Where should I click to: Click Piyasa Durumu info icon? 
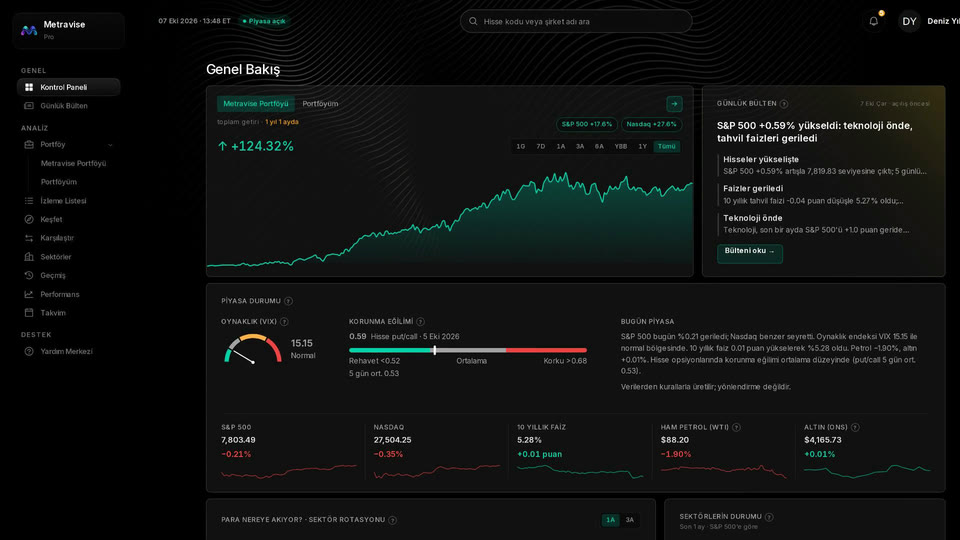pos(288,301)
